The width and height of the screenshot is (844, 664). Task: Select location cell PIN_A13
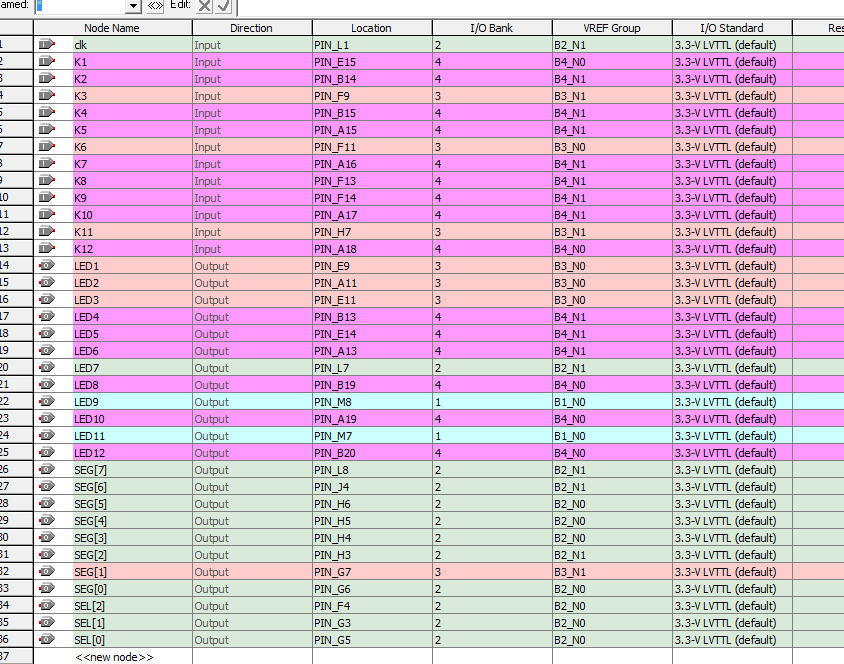tap(372, 351)
